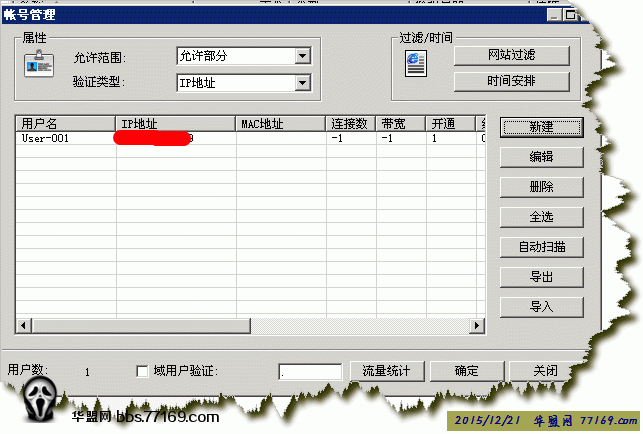The image size is (643, 434).
Task: Sort by 连接数 column header
Action: click(351, 124)
